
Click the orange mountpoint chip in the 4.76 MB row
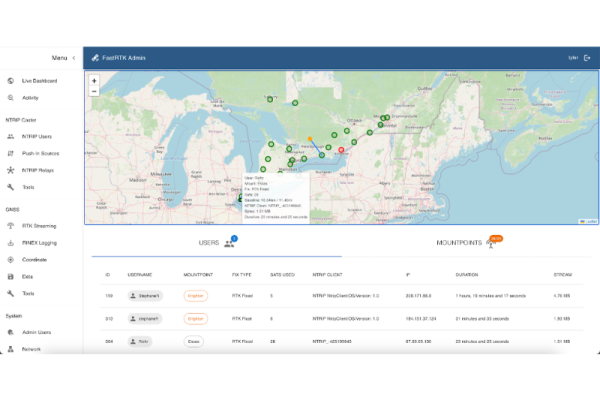(x=196, y=296)
